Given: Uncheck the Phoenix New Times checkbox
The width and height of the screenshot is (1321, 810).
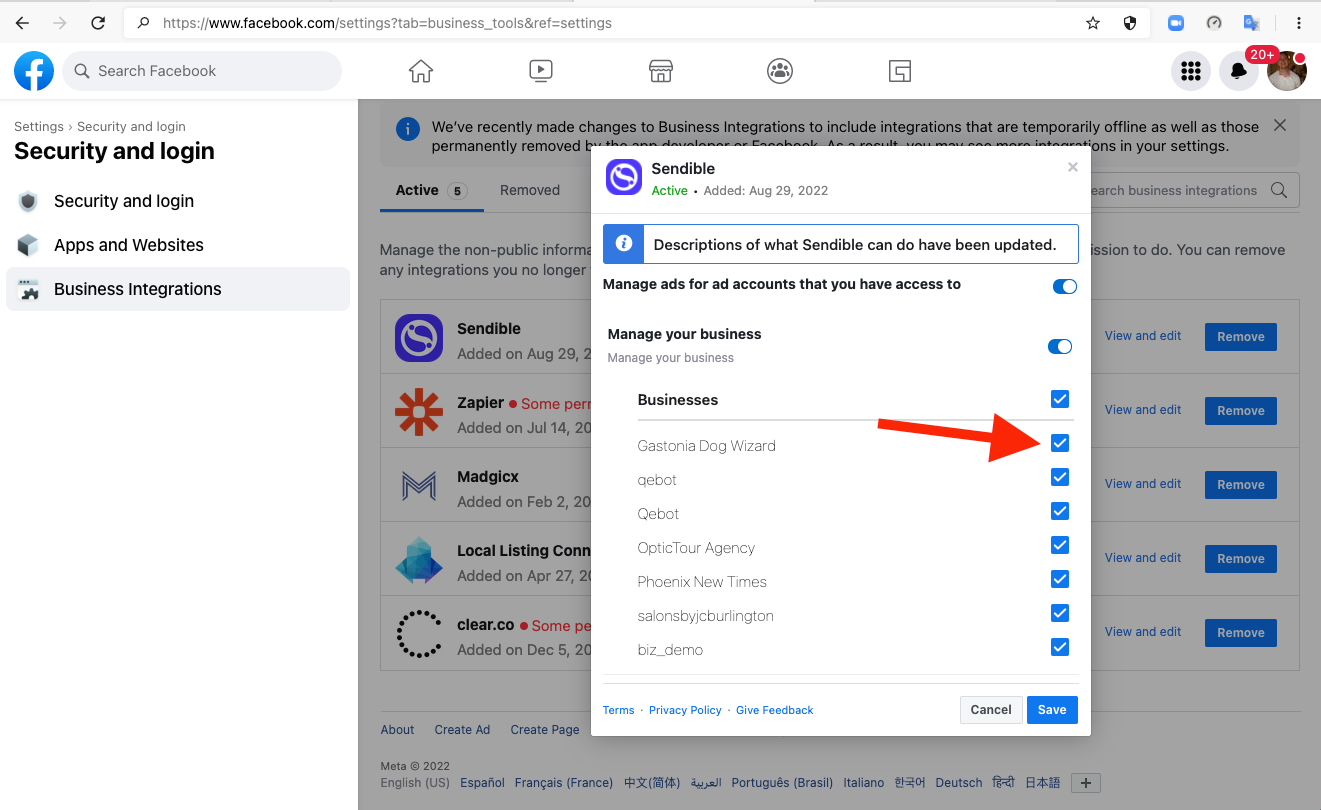Looking at the screenshot, I should tap(1060, 579).
